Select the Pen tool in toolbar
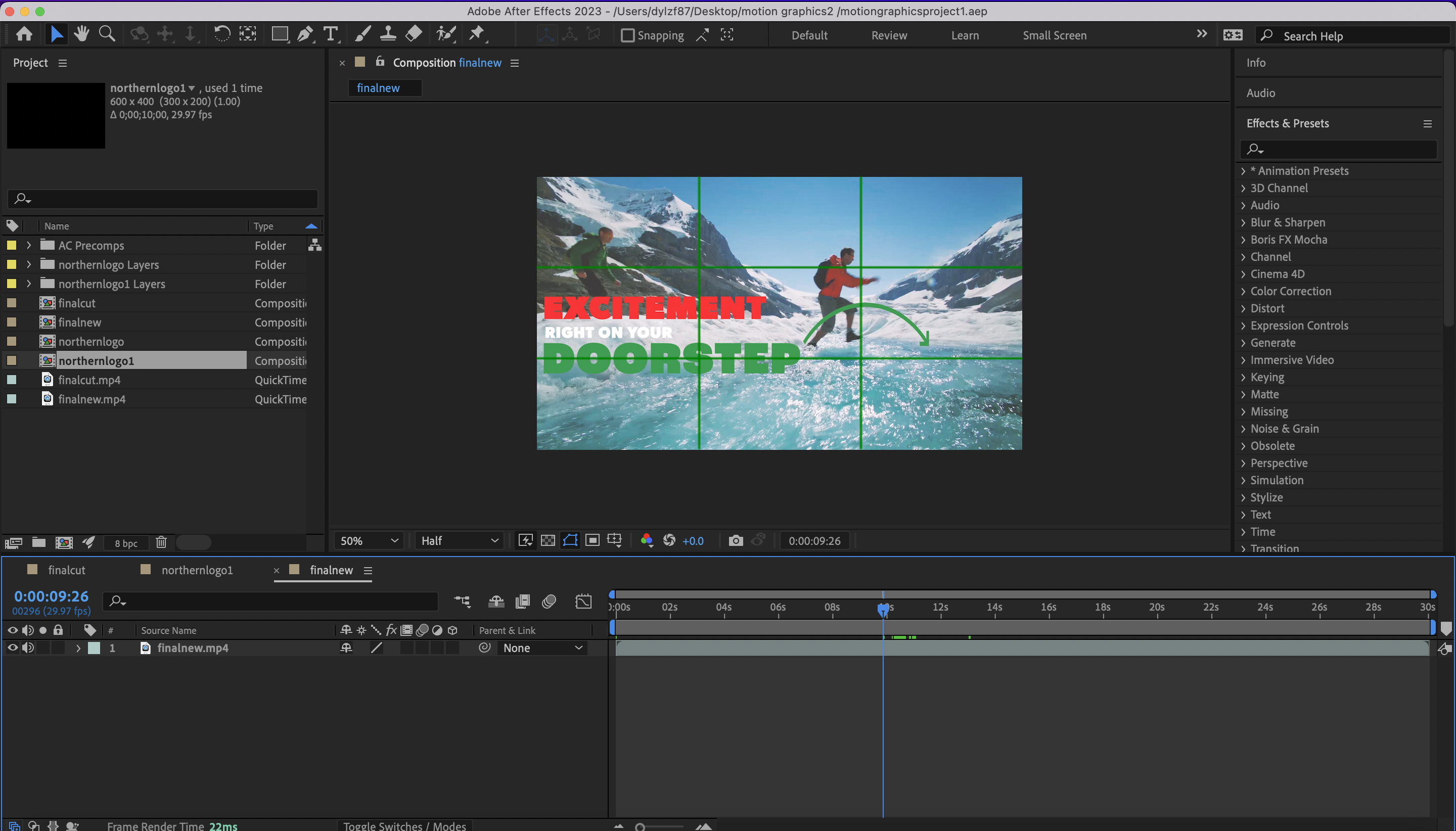 (x=305, y=34)
